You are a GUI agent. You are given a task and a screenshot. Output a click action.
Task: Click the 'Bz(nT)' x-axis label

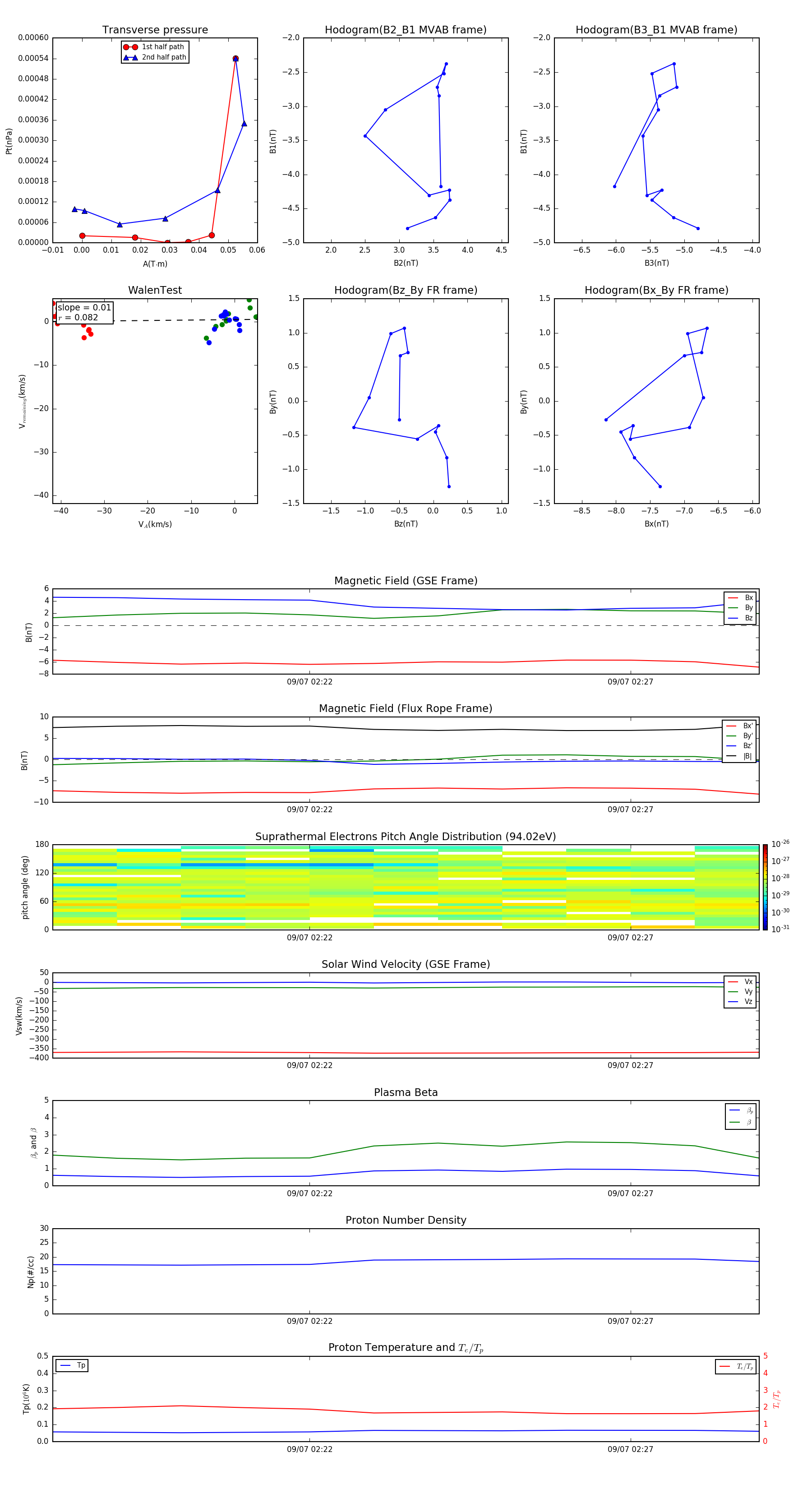406,524
